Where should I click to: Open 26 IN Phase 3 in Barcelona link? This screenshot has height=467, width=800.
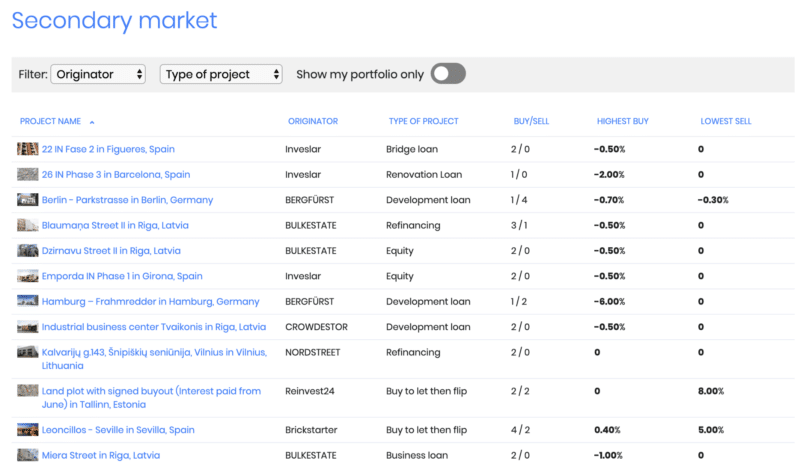click(116, 175)
